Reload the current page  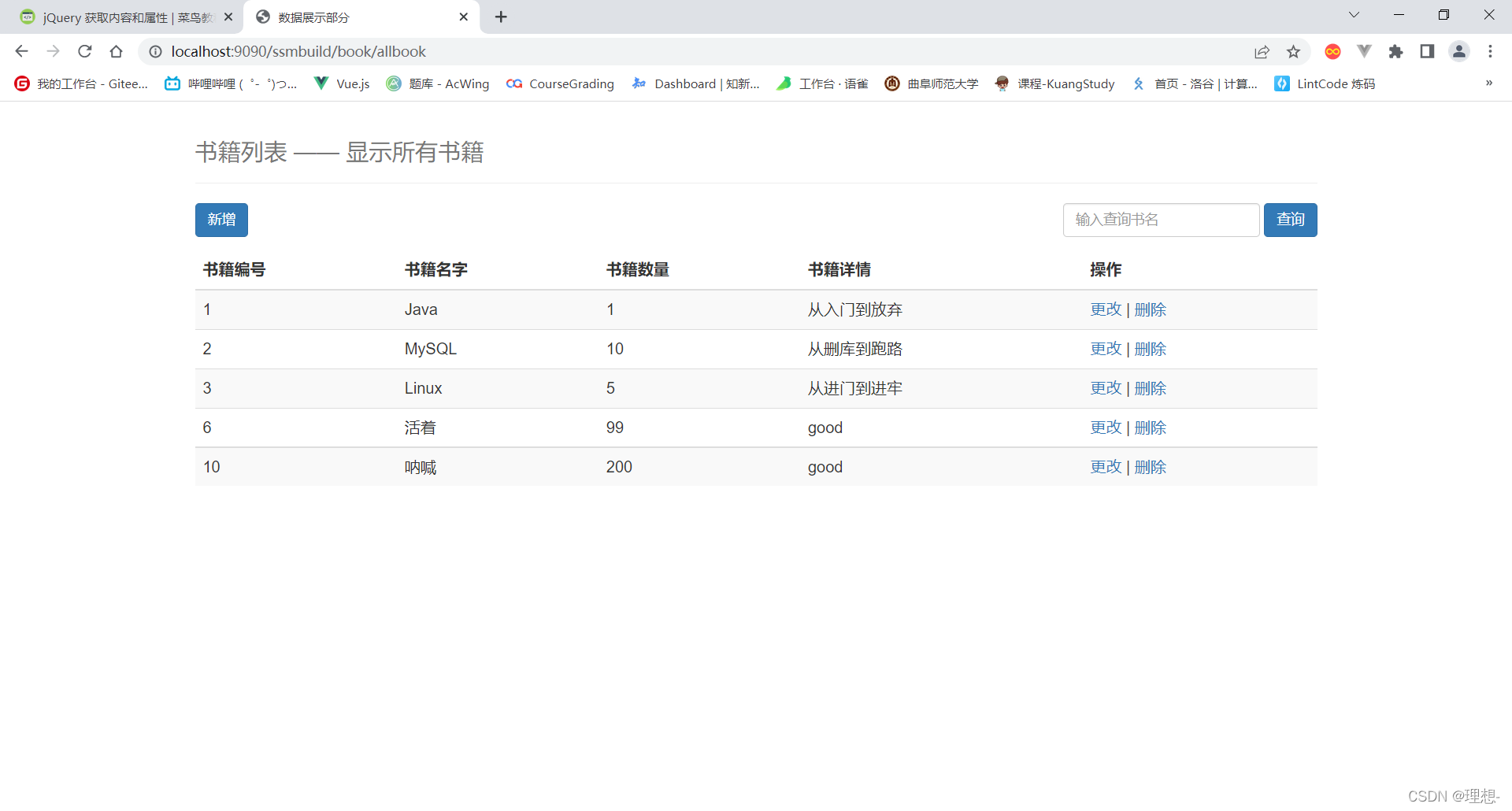(x=84, y=51)
